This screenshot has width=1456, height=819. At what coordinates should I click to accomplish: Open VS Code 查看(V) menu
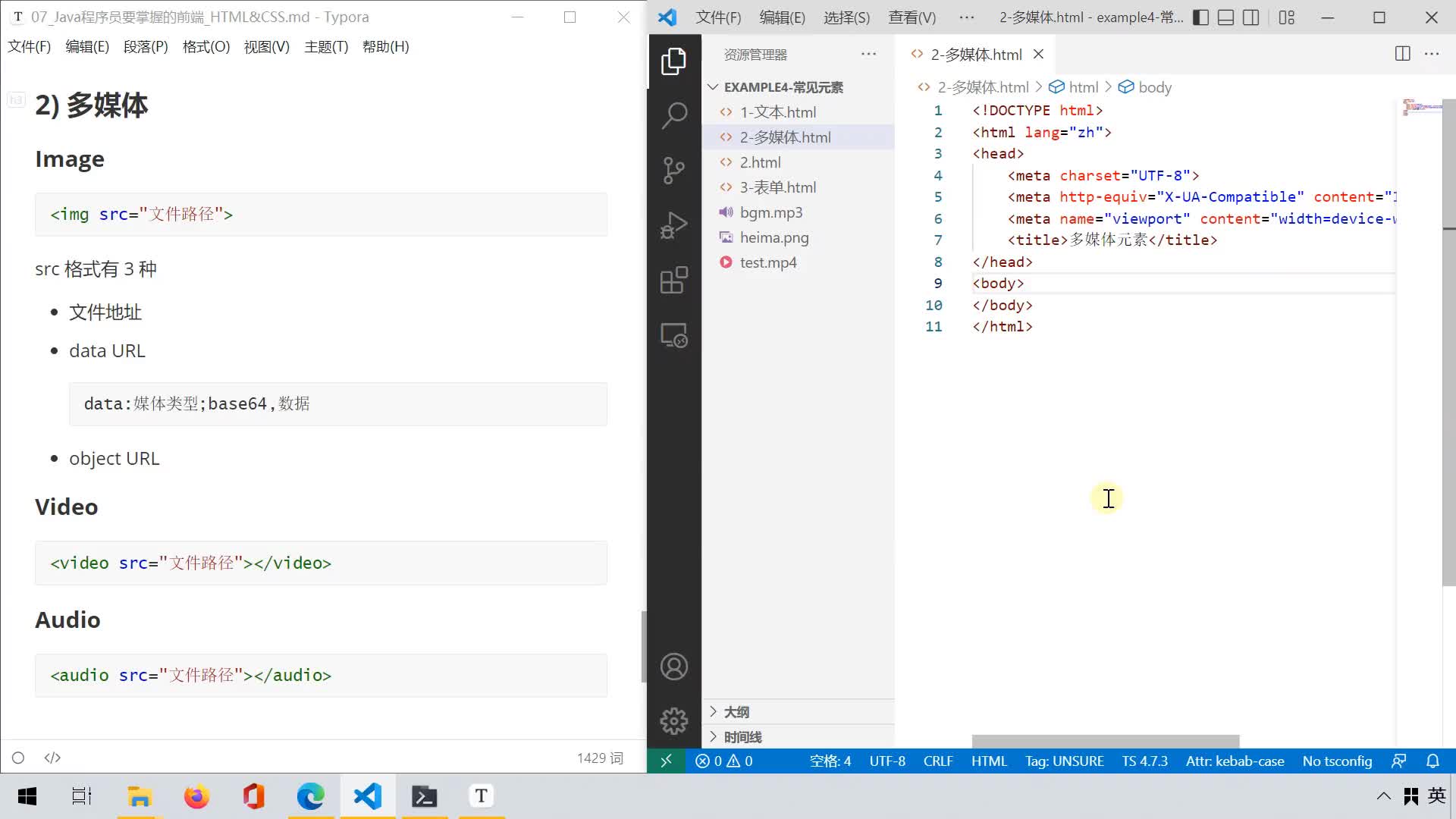[912, 17]
